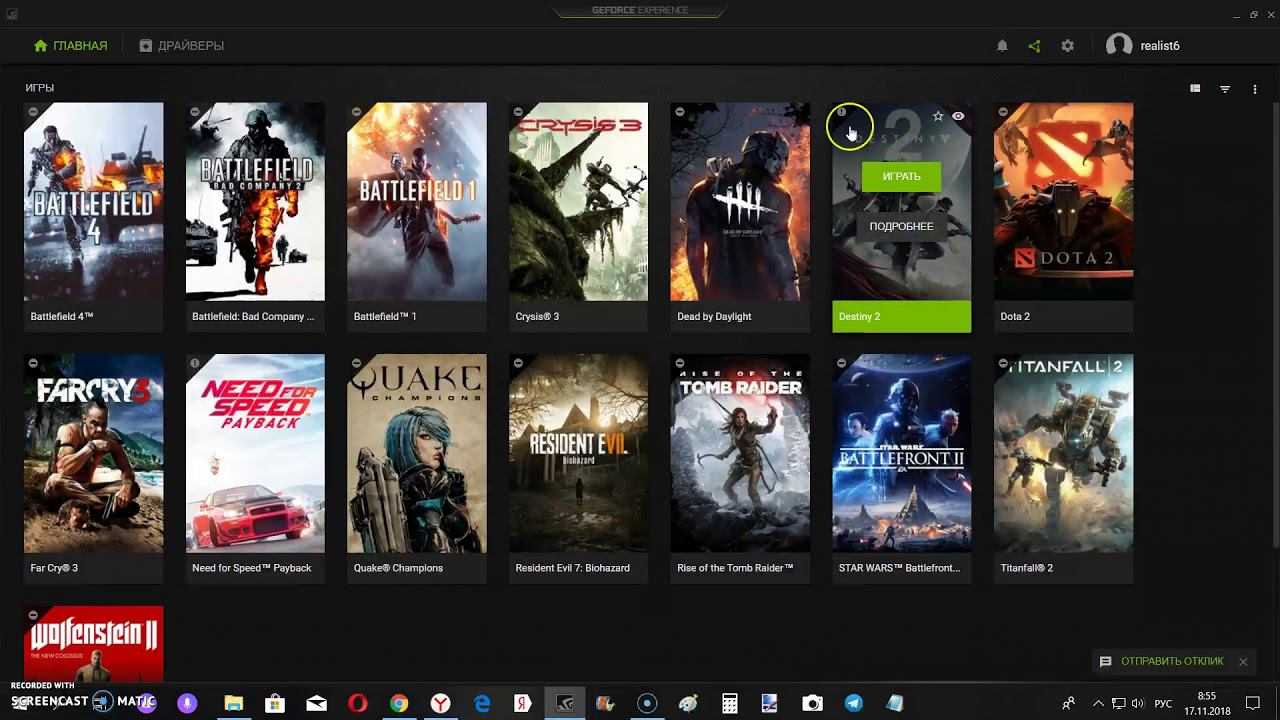Select the Crysis 3 cover art
The image size is (1280, 720).
click(578, 201)
